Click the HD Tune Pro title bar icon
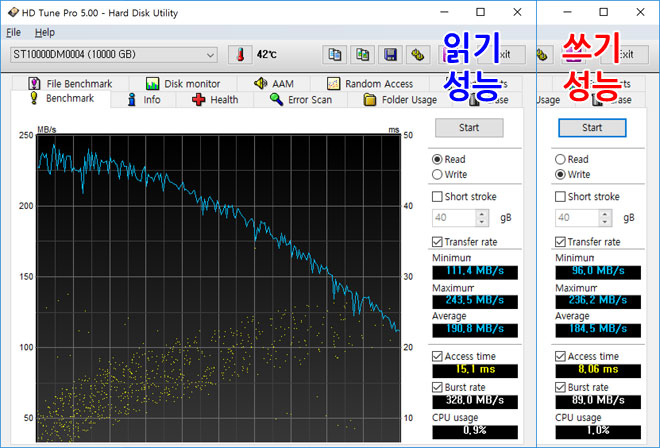 pos(13,13)
